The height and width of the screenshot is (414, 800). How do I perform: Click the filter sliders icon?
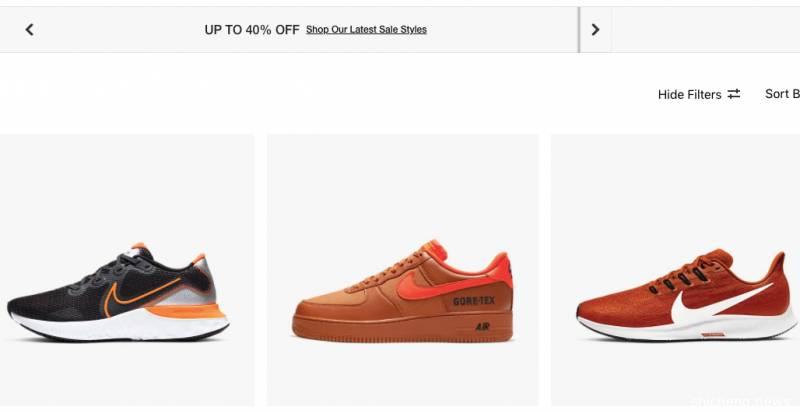tap(734, 94)
